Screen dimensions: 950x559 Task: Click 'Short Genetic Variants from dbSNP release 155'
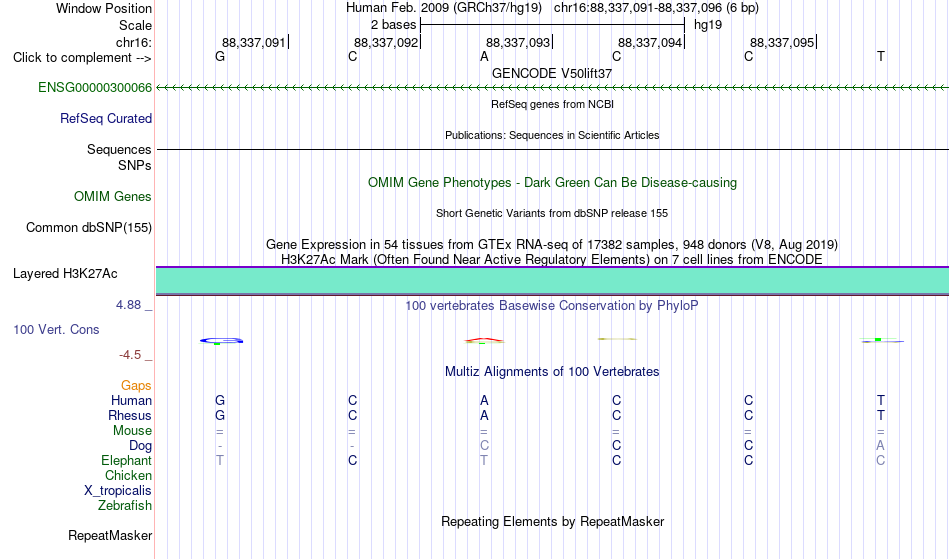point(552,213)
